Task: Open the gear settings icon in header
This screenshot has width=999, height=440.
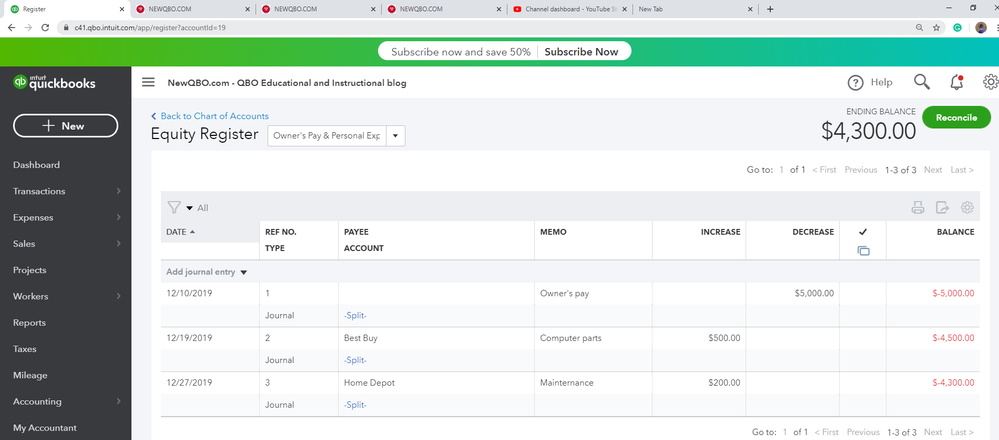Action: click(x=991, y=83)
